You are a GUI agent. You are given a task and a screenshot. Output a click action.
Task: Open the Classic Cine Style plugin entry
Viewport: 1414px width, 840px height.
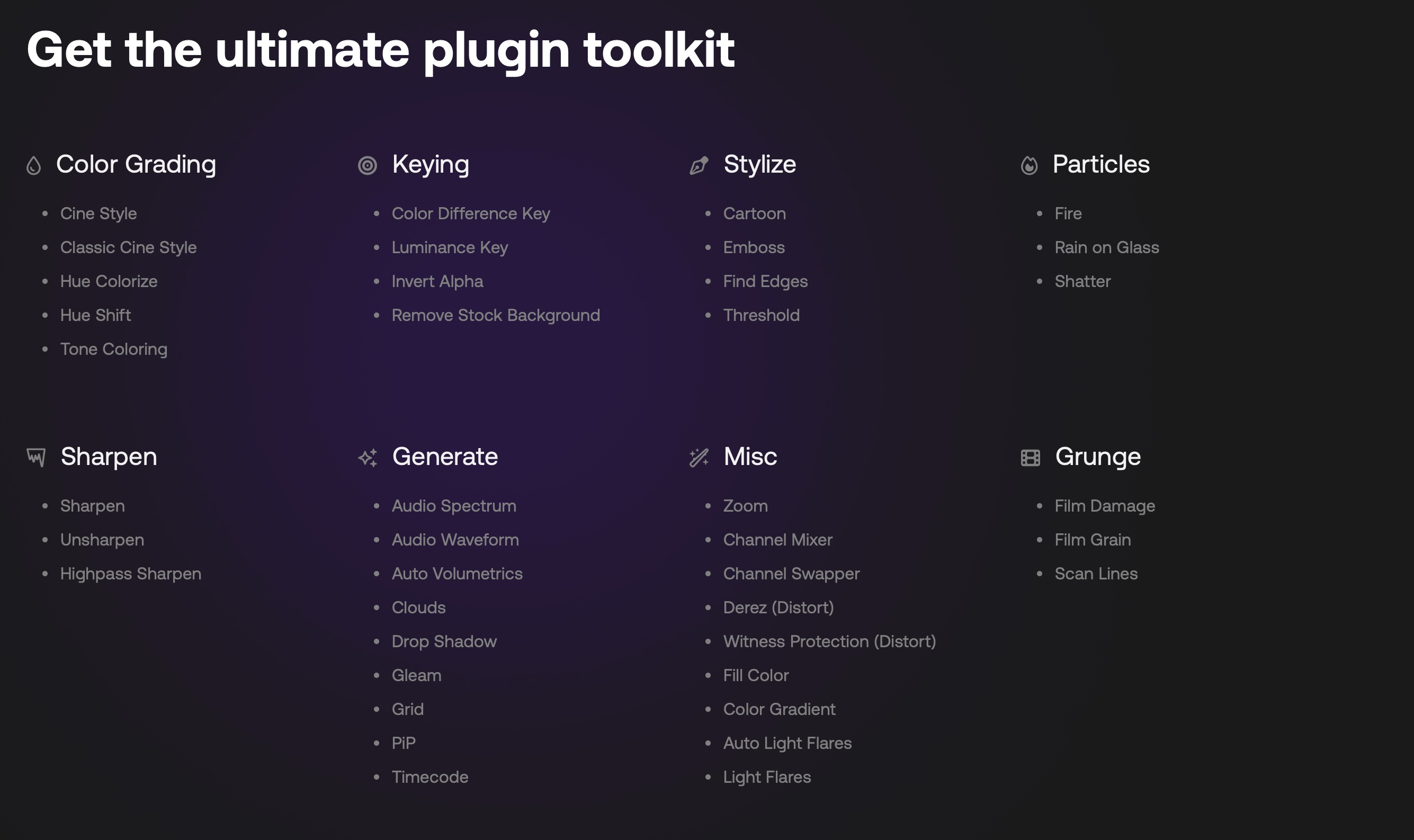[x=129, y=247]
